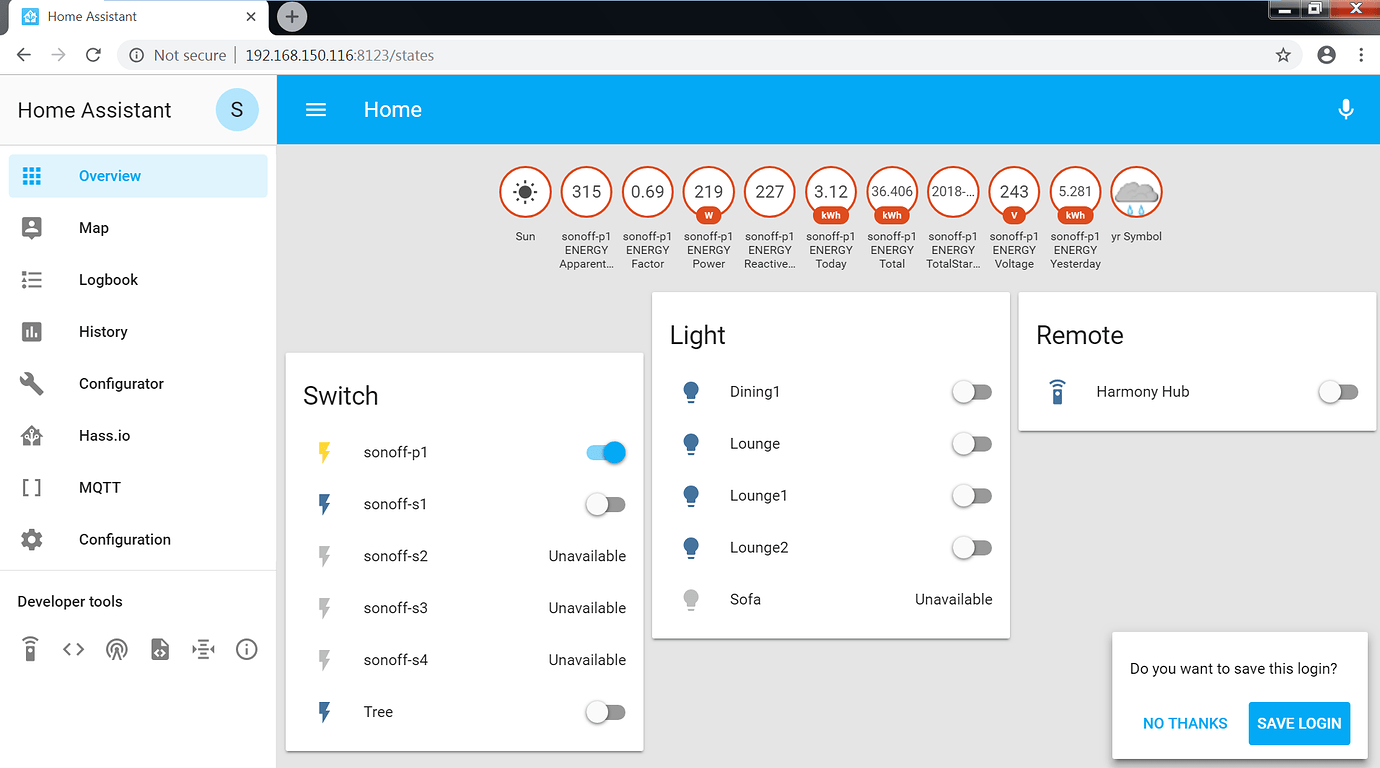Open the sidebar hamburger menu
The height and width of the screenshot is (768, 1380).
pos(316,110)
